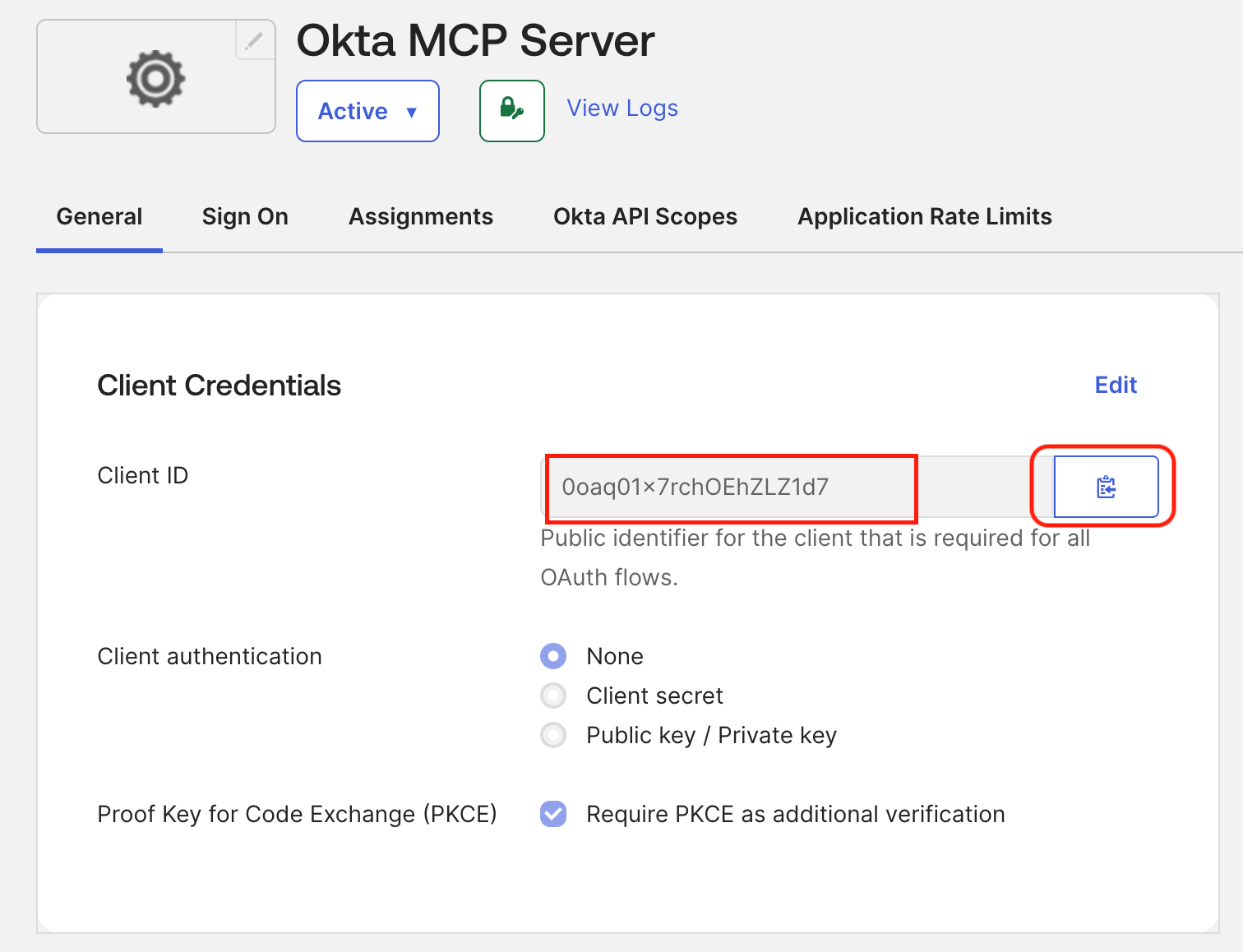The height and width of the screenshot is (952, 1243).
Task: Open the Assignments tab
Action: (421, 217)
